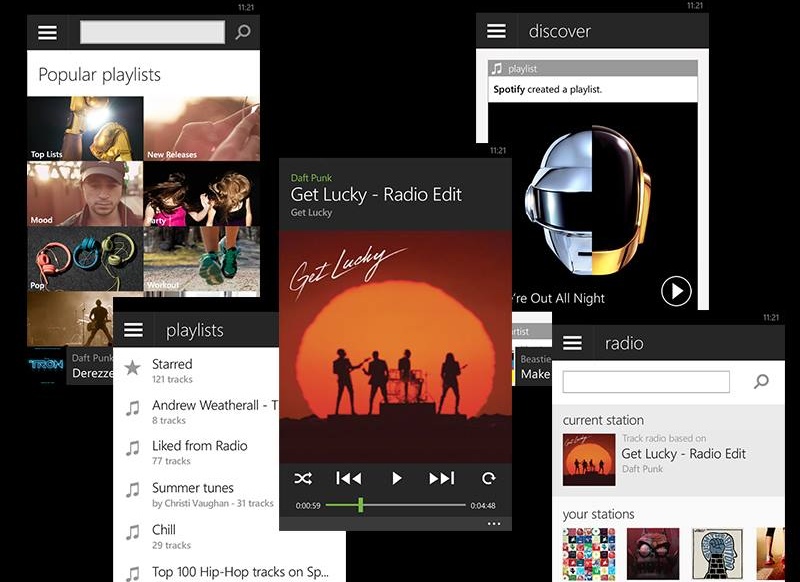
Task: Open the fist illustration station thumbnail
Action: [x=717, y=554]
